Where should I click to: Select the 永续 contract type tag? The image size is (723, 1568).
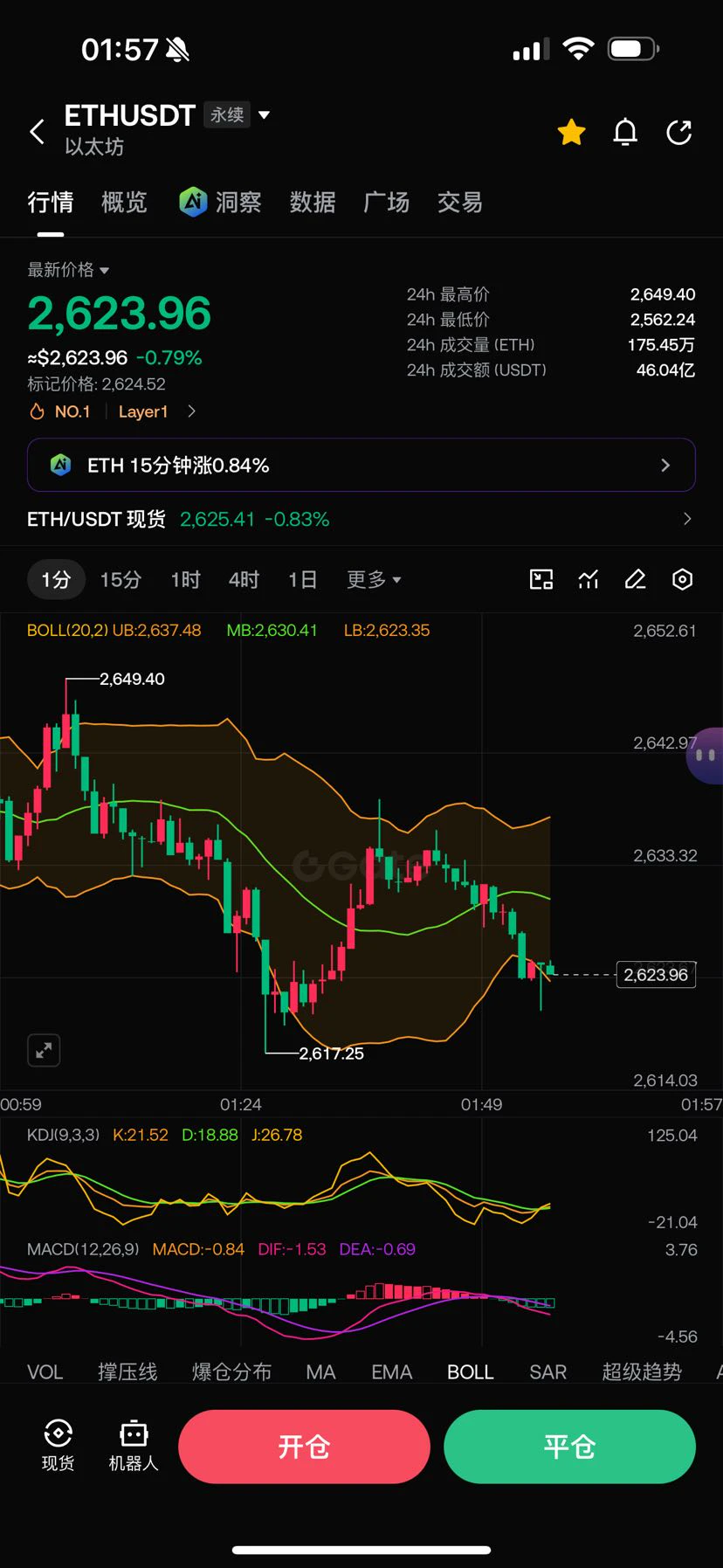(x=227, y=114)
